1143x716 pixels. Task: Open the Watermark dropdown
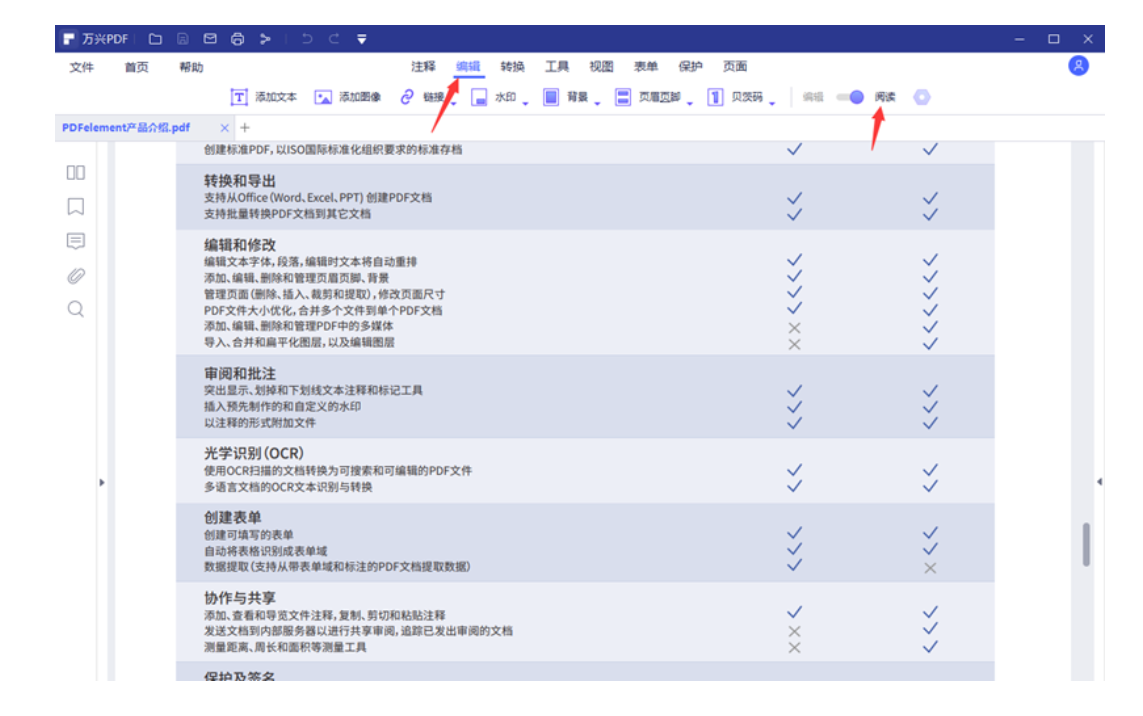pos(503,97)
